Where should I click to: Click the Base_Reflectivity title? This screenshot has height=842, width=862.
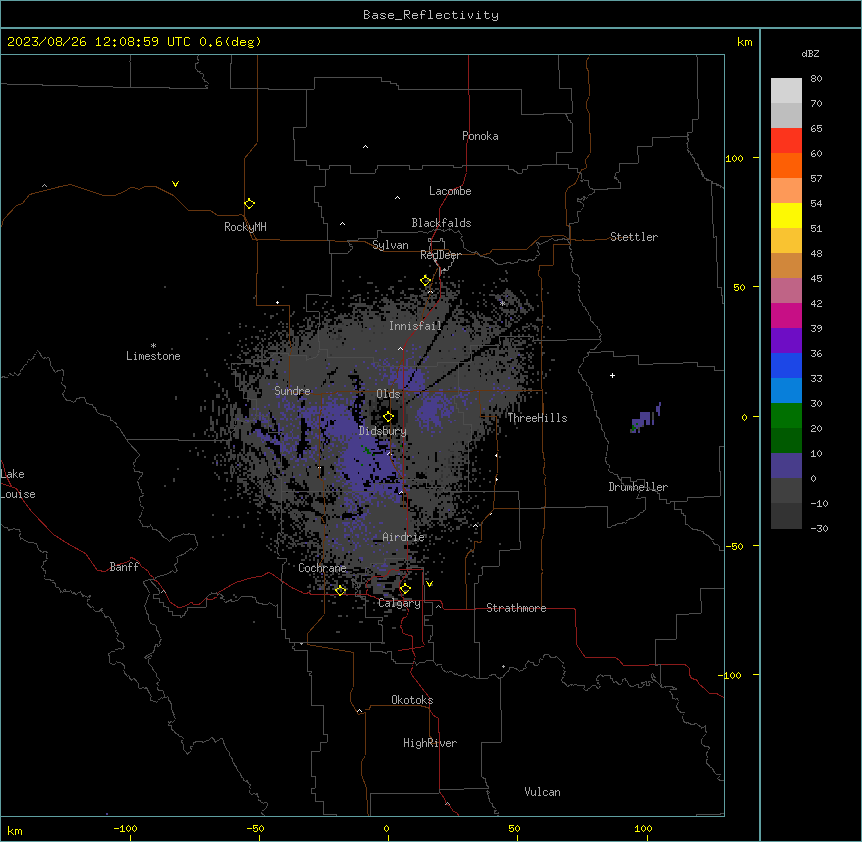[x=431, y=15]
